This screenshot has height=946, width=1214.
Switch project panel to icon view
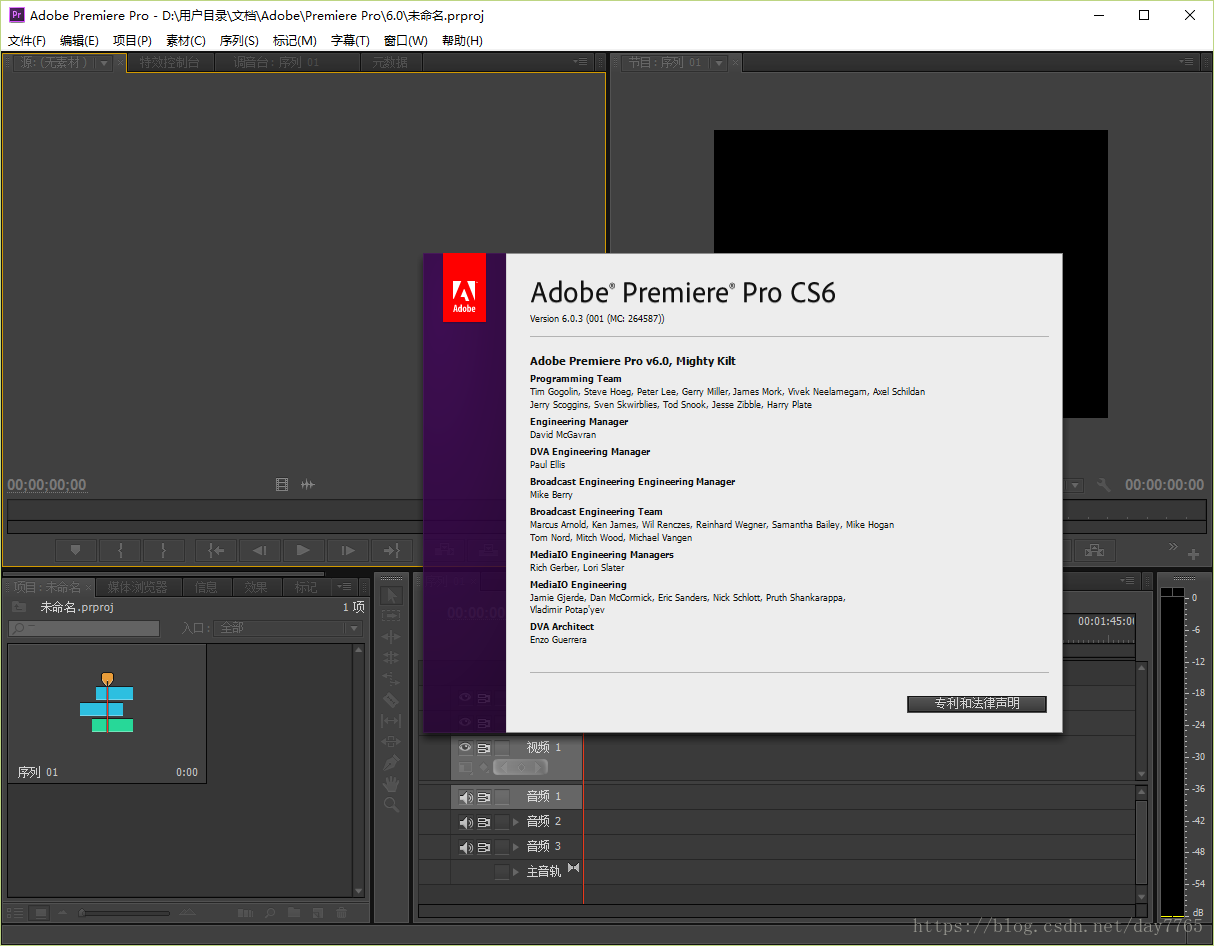(41, 912)
